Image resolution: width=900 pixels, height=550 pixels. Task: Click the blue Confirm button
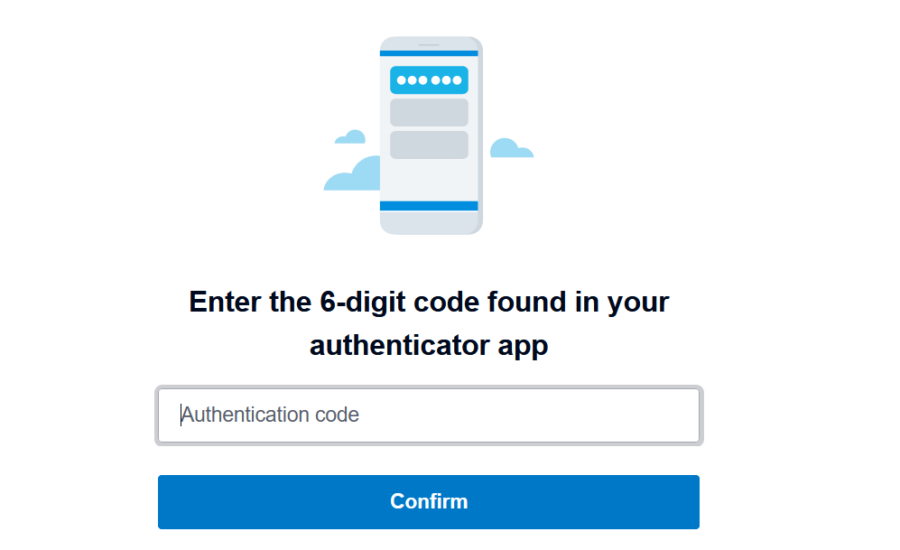429,502
